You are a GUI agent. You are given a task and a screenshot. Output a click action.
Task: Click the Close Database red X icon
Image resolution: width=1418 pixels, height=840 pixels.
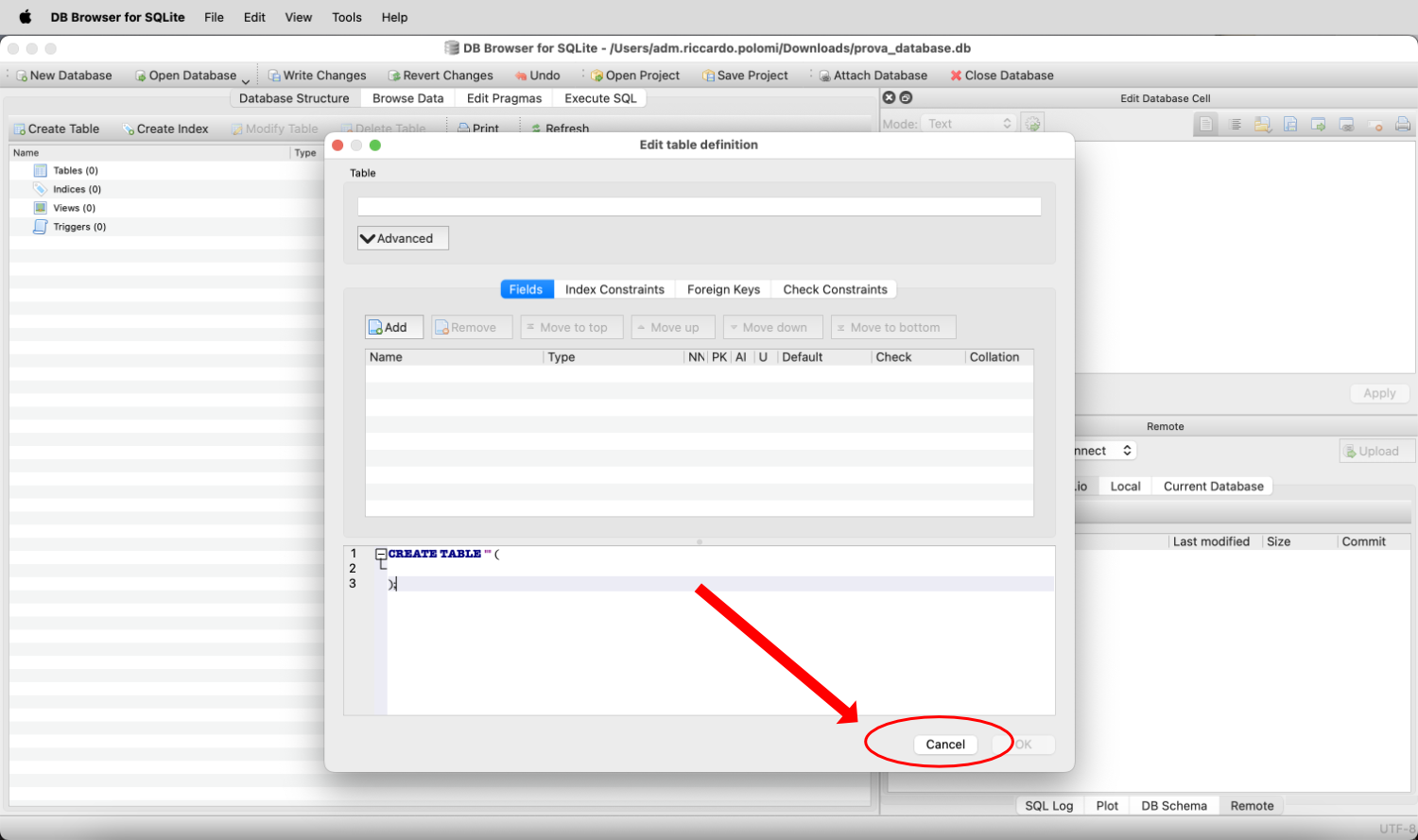[956, 76]
